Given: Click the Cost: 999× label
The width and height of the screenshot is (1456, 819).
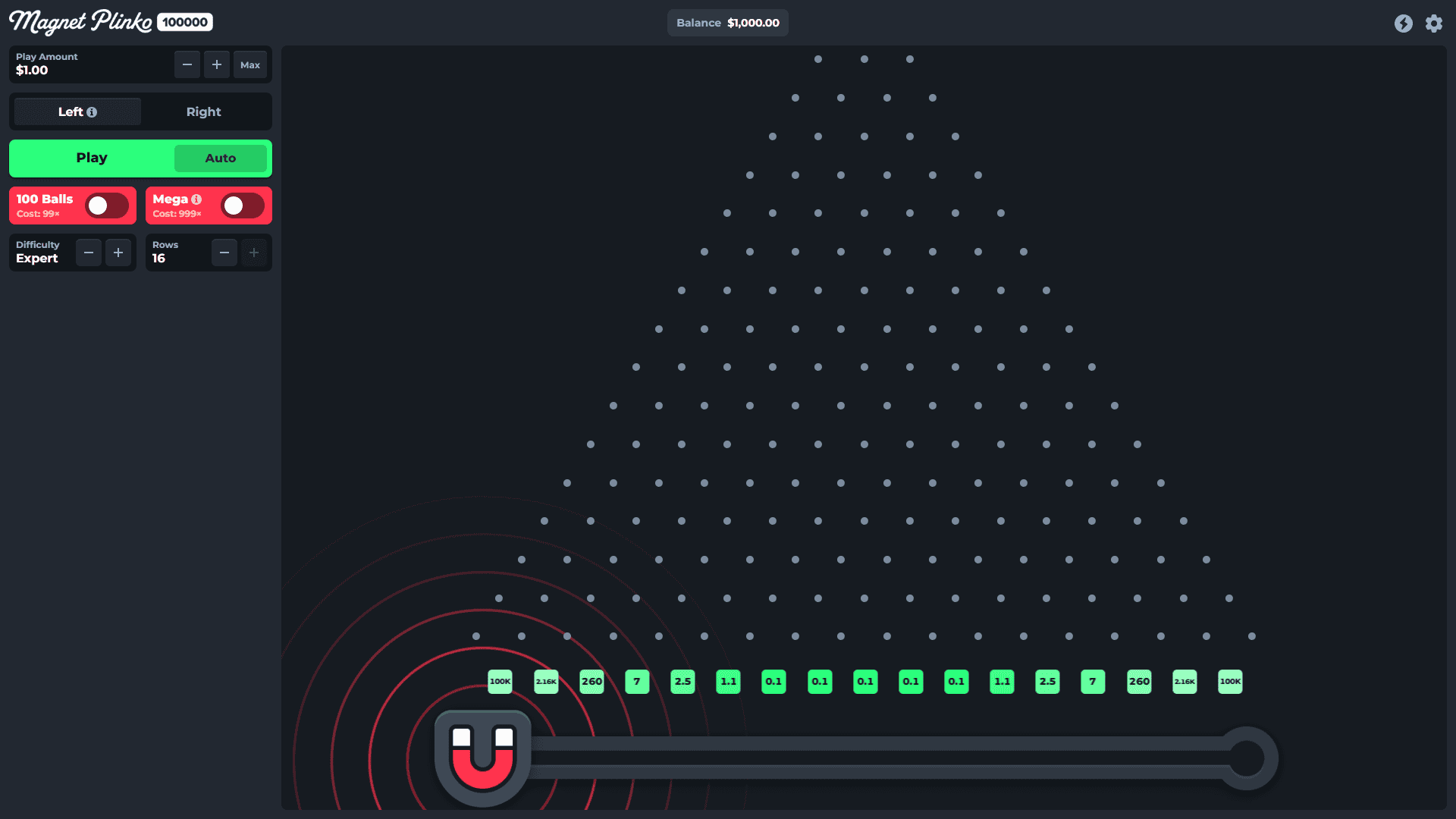Looking at the screenshot, I should pyautogui.click(x=177, y=214).
